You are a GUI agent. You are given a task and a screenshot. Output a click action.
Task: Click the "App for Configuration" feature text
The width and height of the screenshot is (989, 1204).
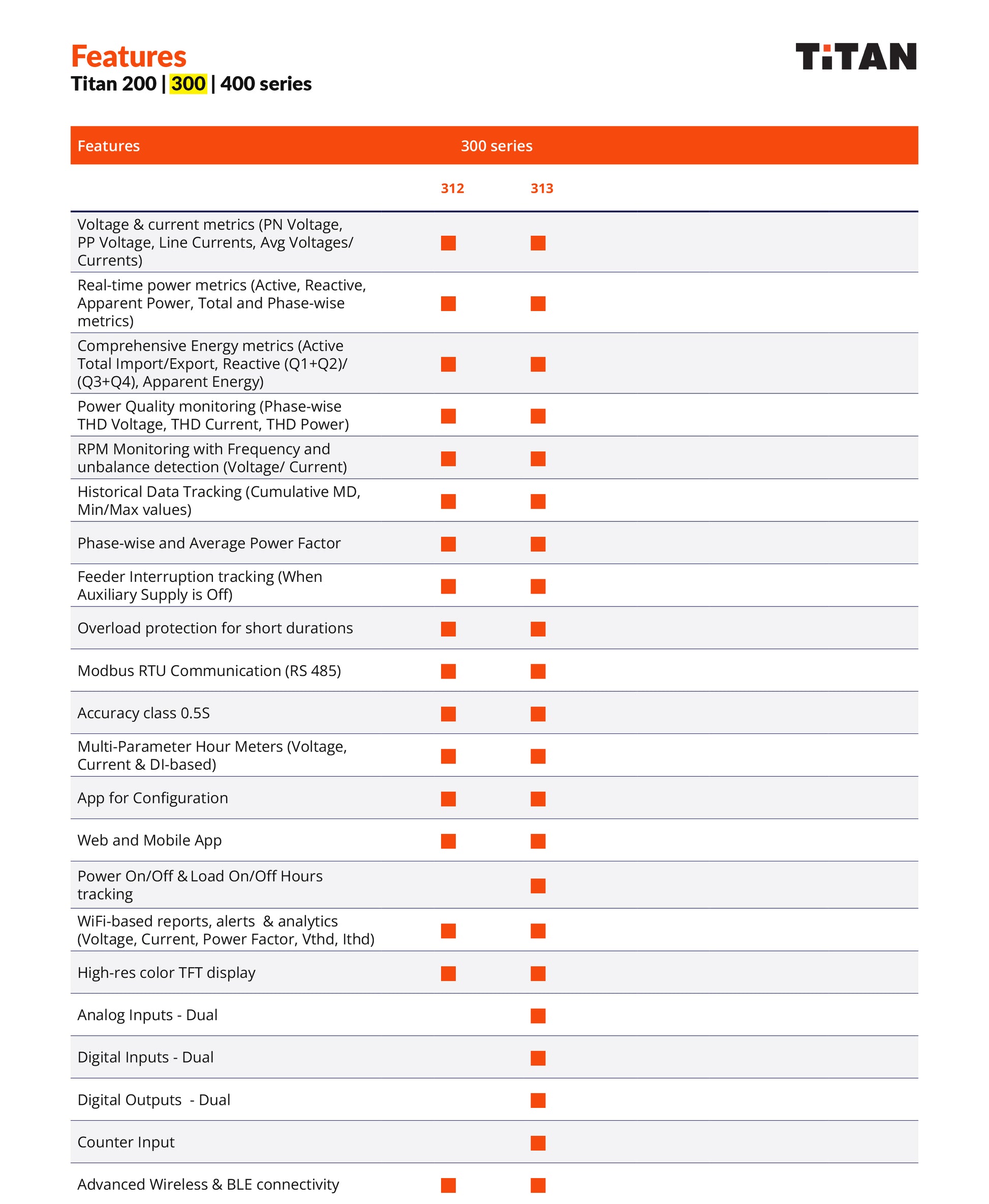[x=152, y=798]
